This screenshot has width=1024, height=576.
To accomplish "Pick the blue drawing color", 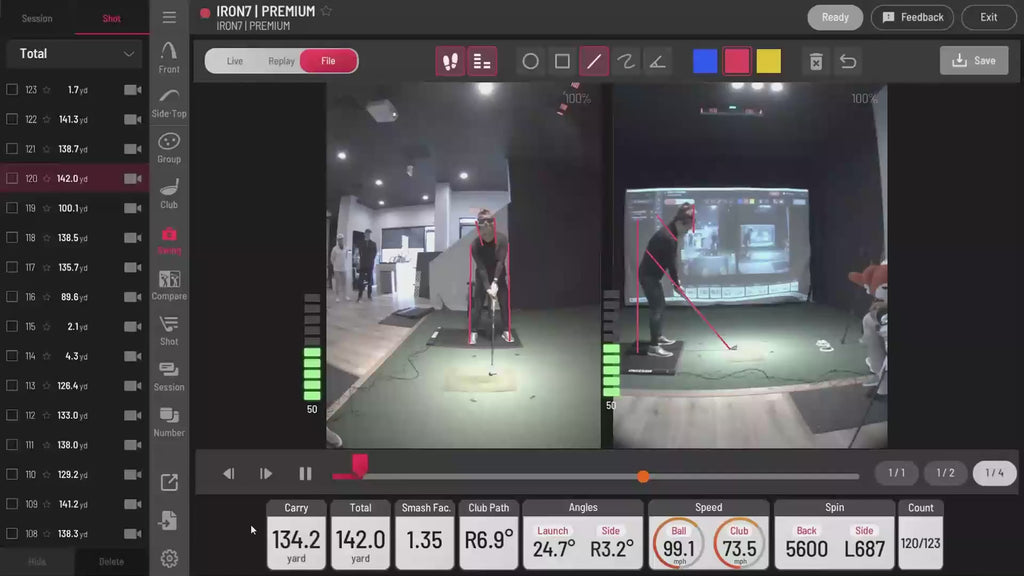I will pyautogui.click(x=705, y=61).
